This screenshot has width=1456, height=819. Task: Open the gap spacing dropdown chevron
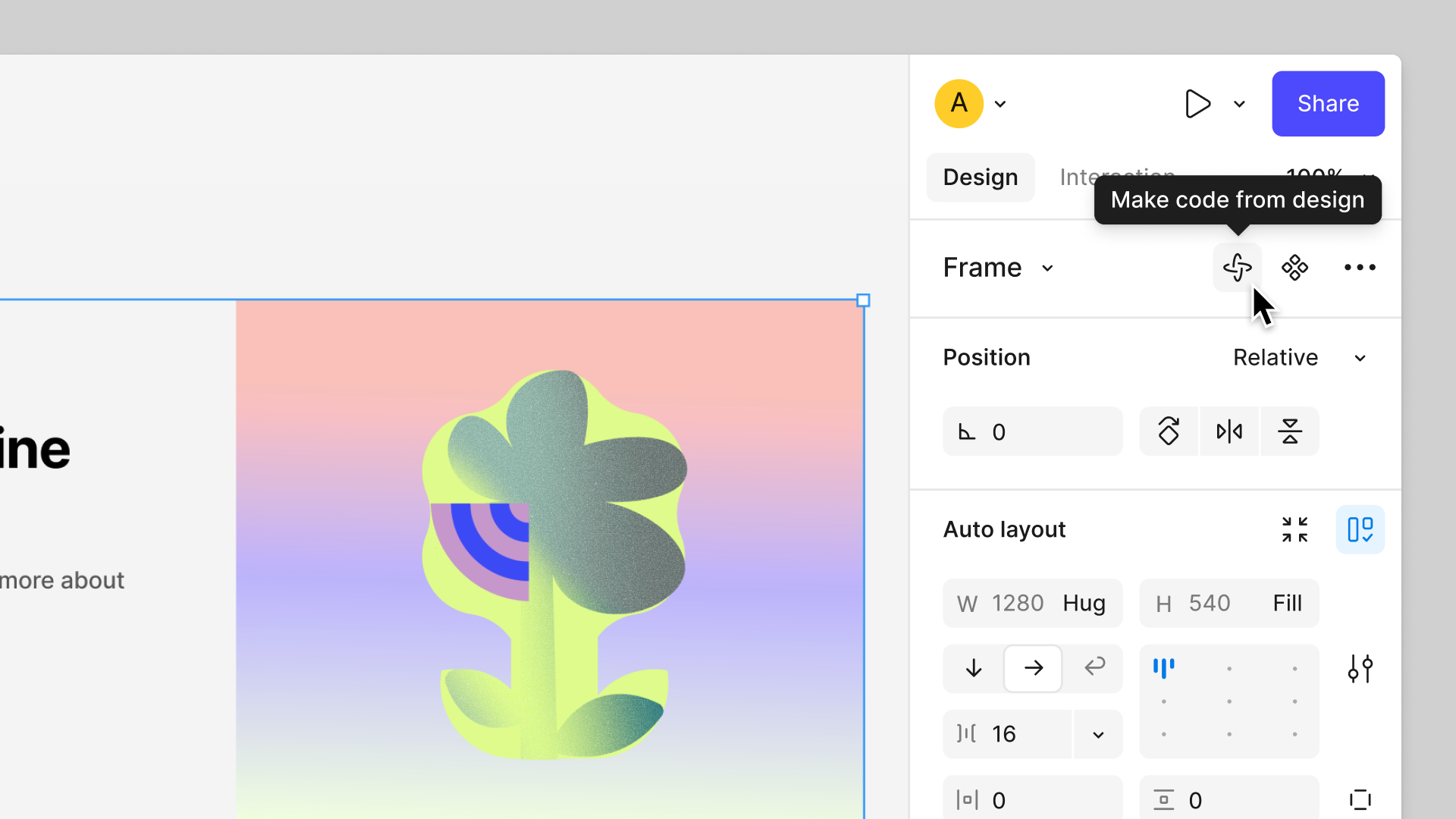click(x=1098, y=734)
